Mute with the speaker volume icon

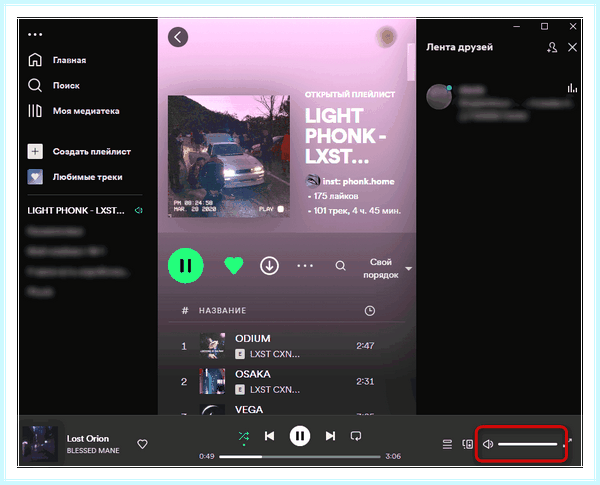pos(488,444)
